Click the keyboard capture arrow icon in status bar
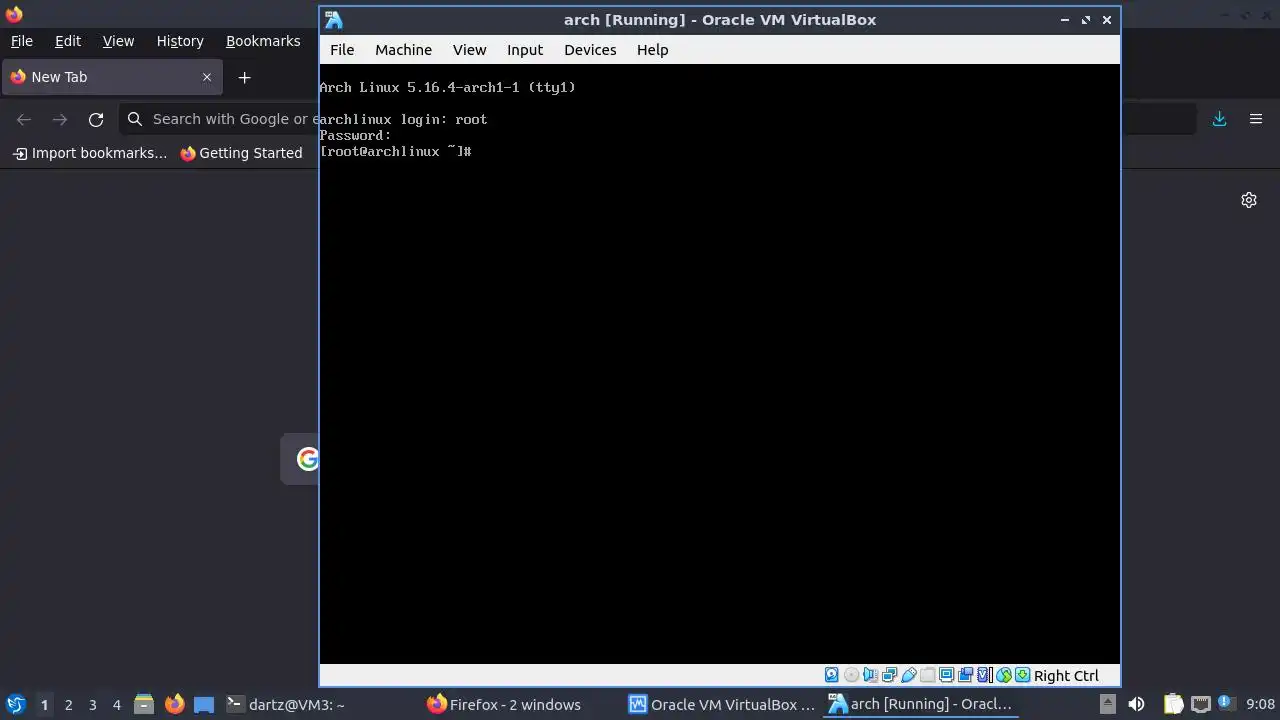This screenshot has height=720, width=1280. (x=1022, y=675)
